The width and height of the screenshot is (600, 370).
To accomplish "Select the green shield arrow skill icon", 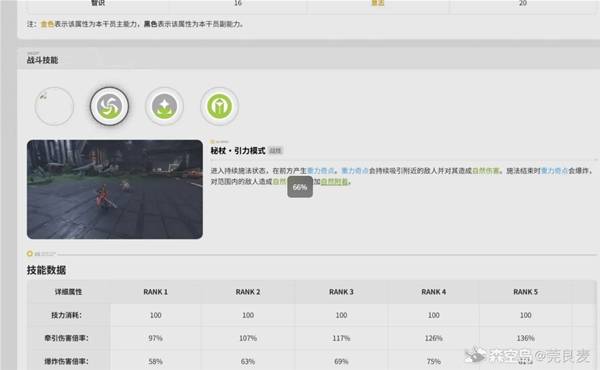I will (220, 106).
